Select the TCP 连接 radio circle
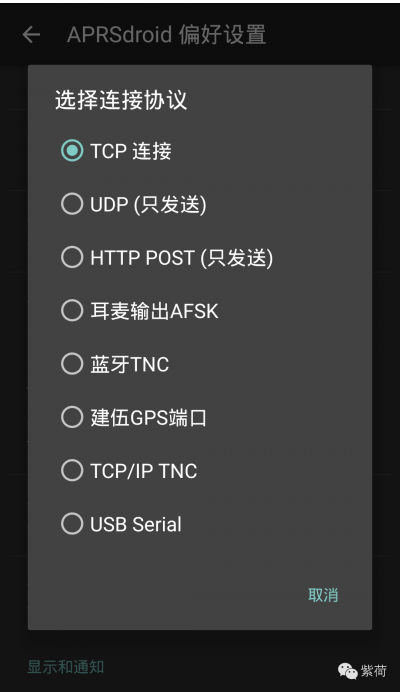Image resolution: width=400 pixels, height=692 pixels. click(72, 150)
